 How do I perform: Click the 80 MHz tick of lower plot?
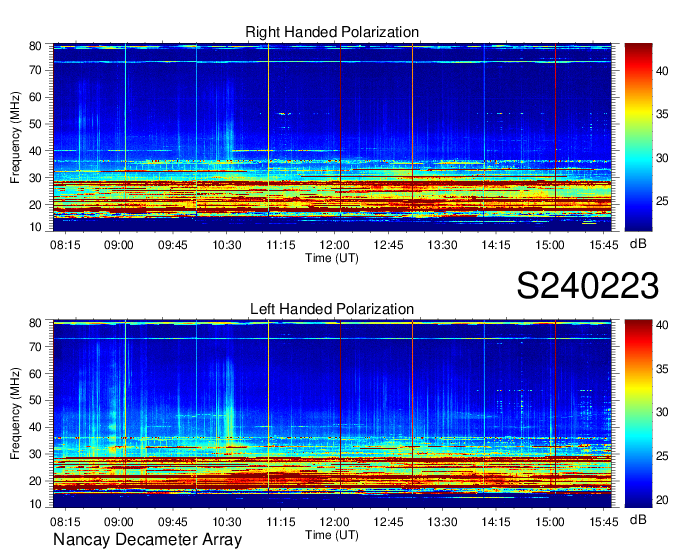click(x=35, y=323)
